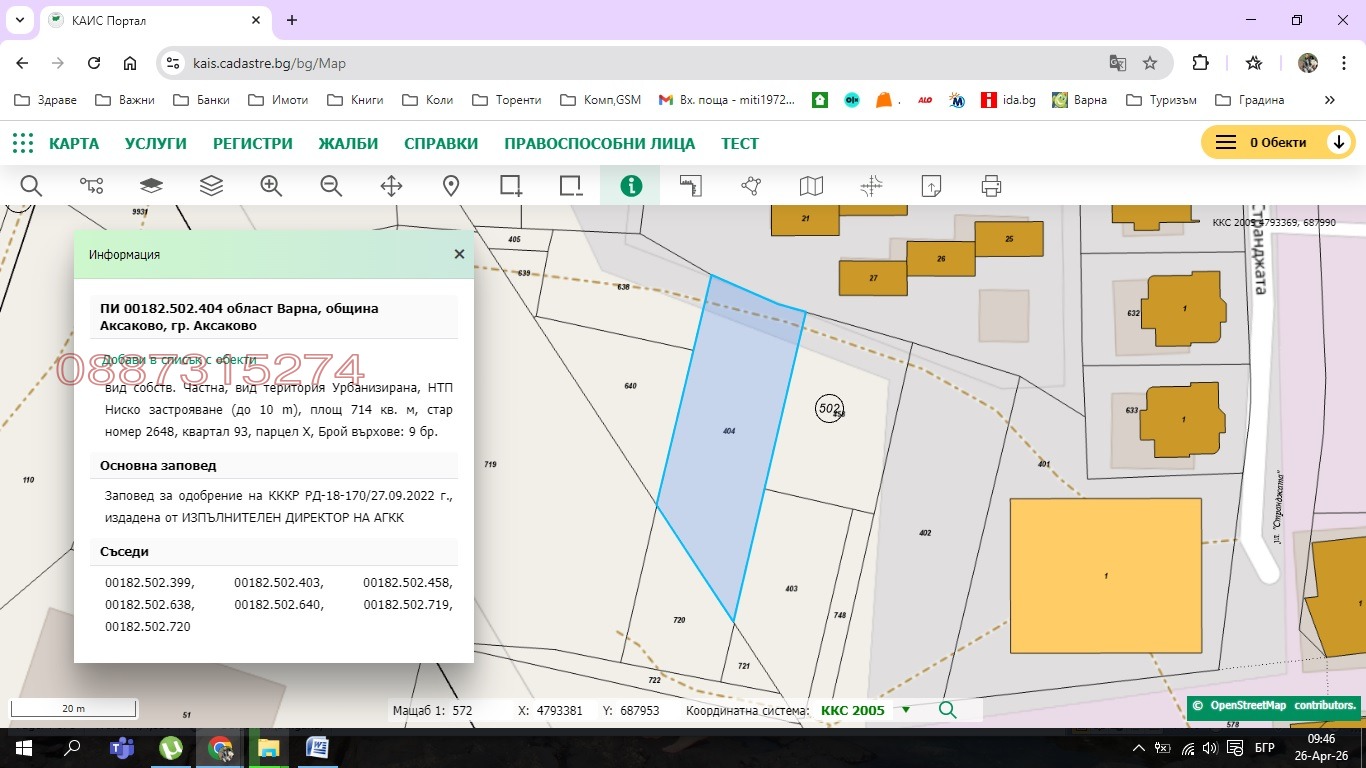This screenshot has height=768, width=1366.
Task: Open the ККС 2005 coordinate system dropdown
Action: [906, 710]
